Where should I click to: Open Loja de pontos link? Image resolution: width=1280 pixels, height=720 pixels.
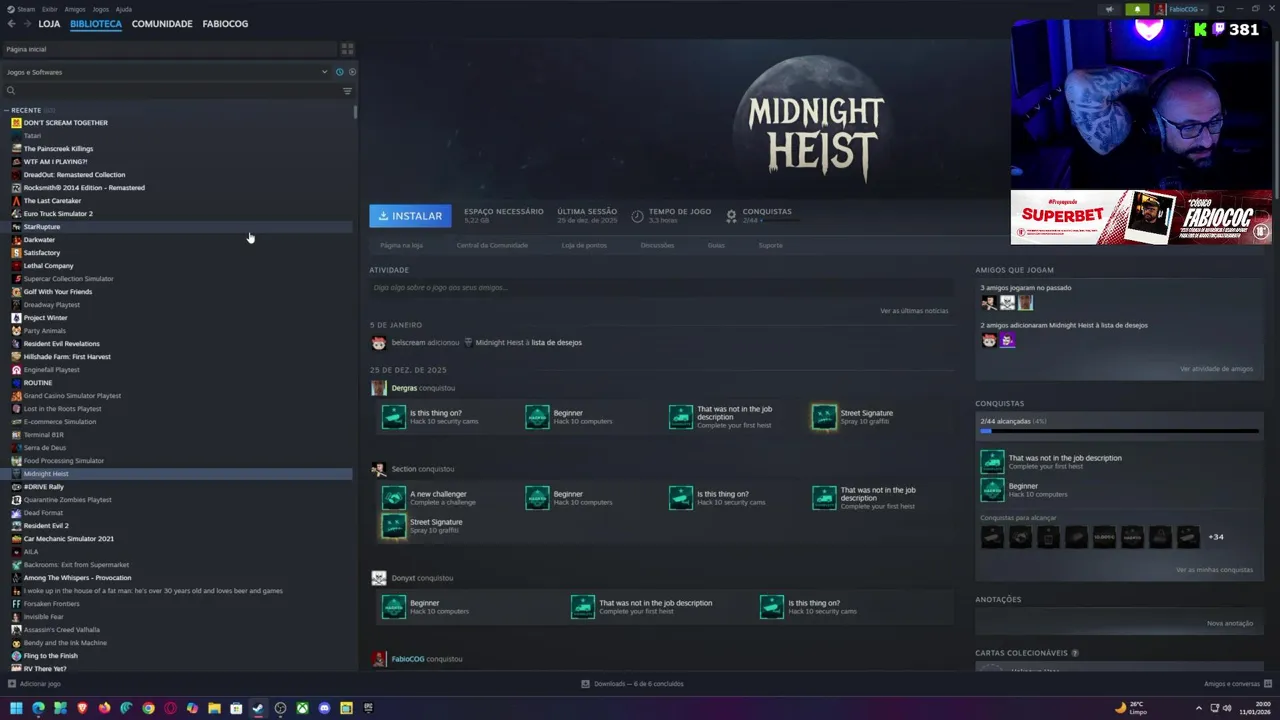(x=584, y=245)
